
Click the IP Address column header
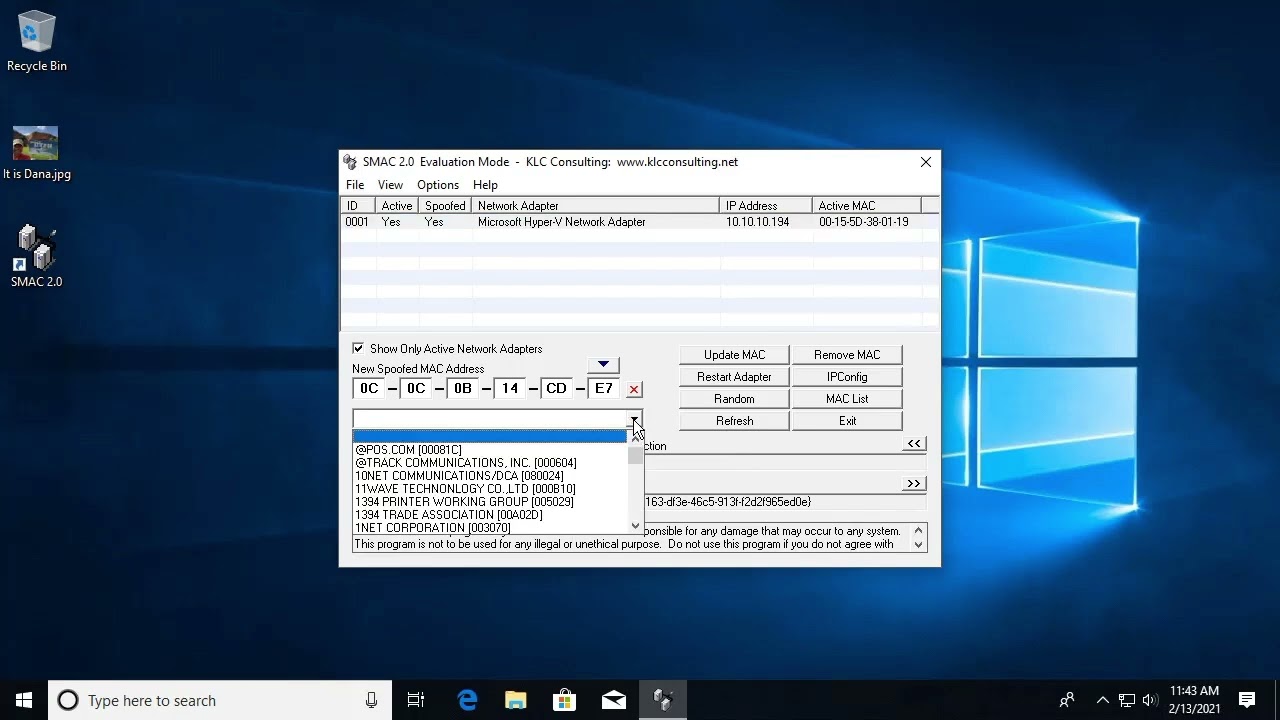click(x=766, y=206)
